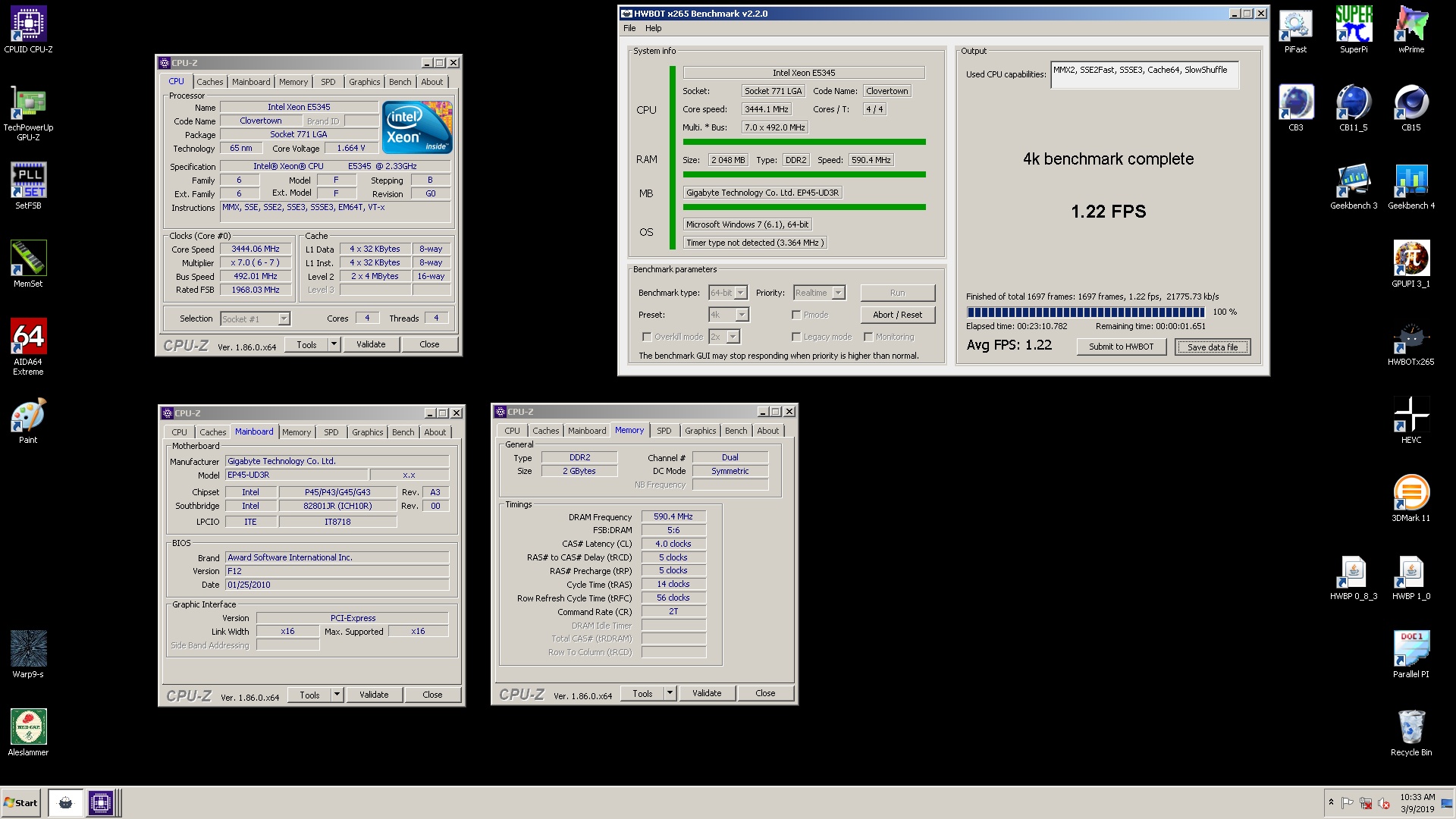Viewport: 1456px width, 819px height.
Task: Open the HWBP 0_8_3 desktop shortcut
Action: click(x=1354, y=576)
